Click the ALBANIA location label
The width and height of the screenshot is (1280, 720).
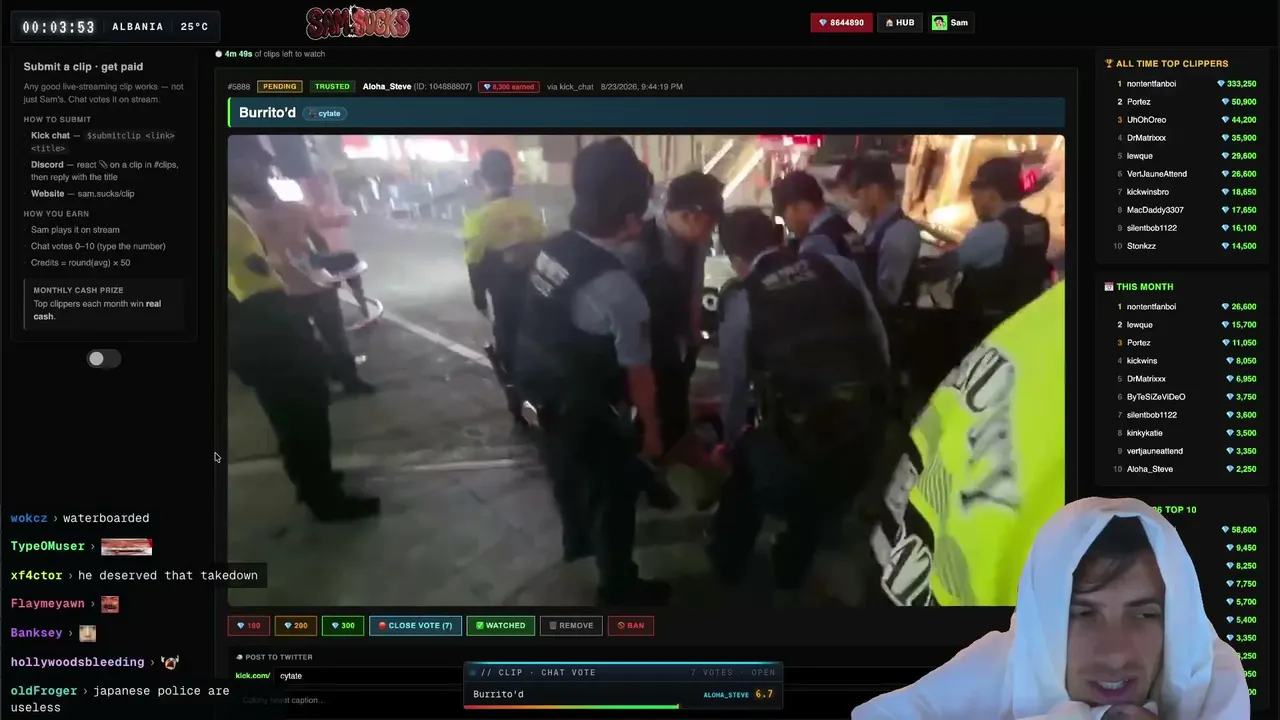tap(138, 27)
